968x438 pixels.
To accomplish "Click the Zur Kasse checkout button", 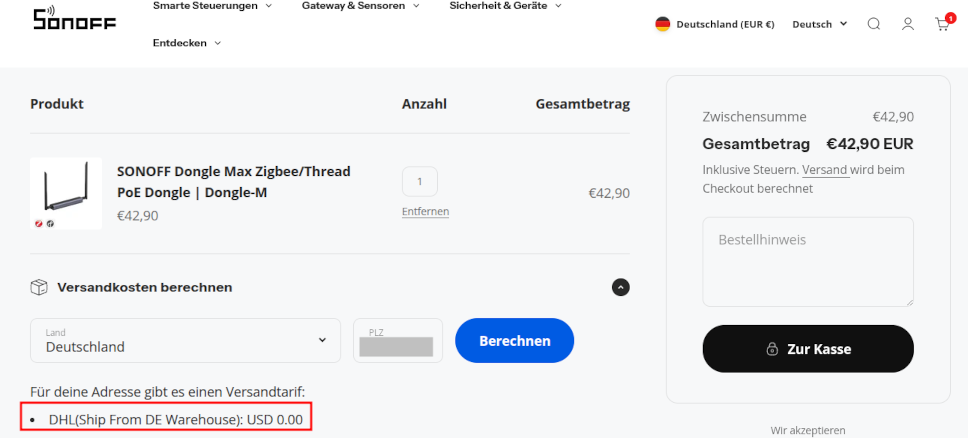I will [808, 349].
